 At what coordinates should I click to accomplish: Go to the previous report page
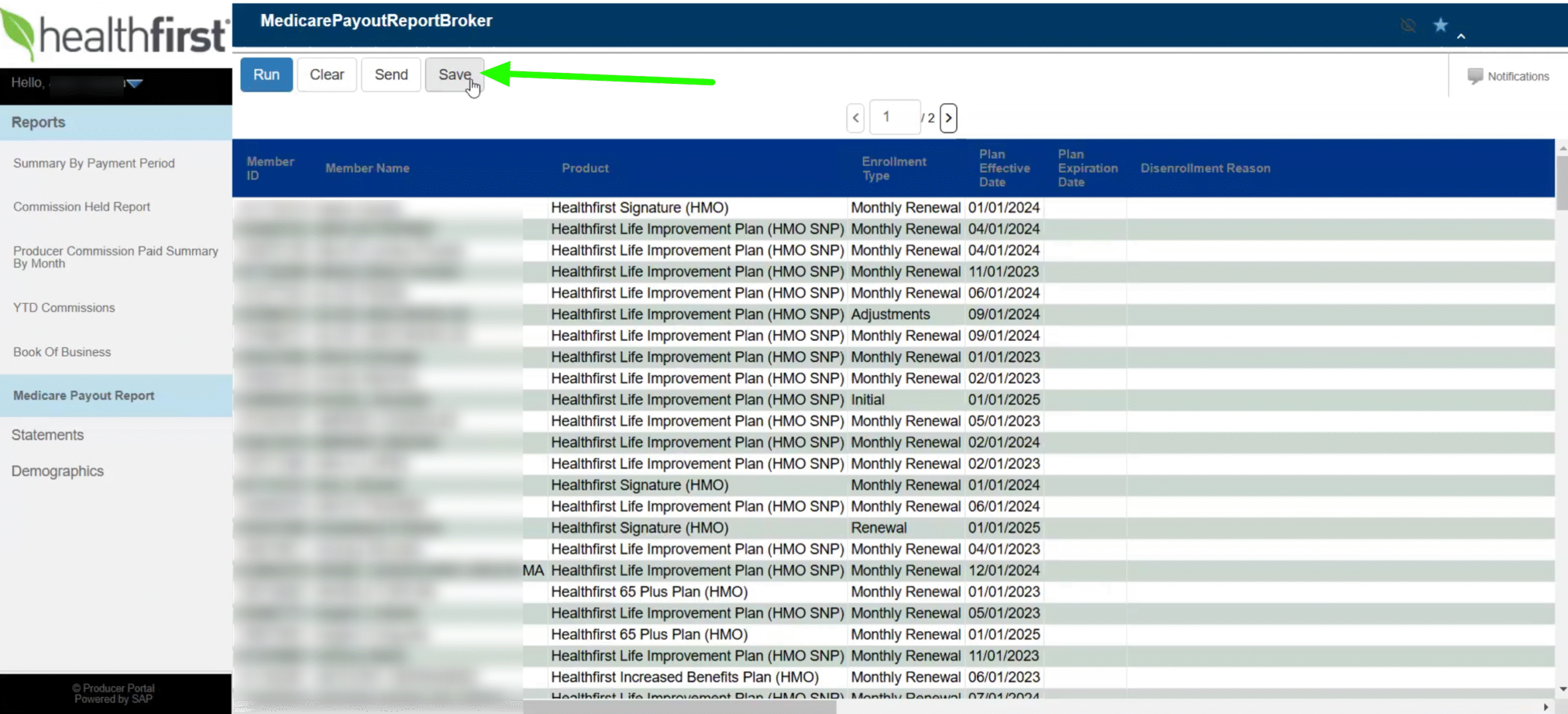click(856, 118)
